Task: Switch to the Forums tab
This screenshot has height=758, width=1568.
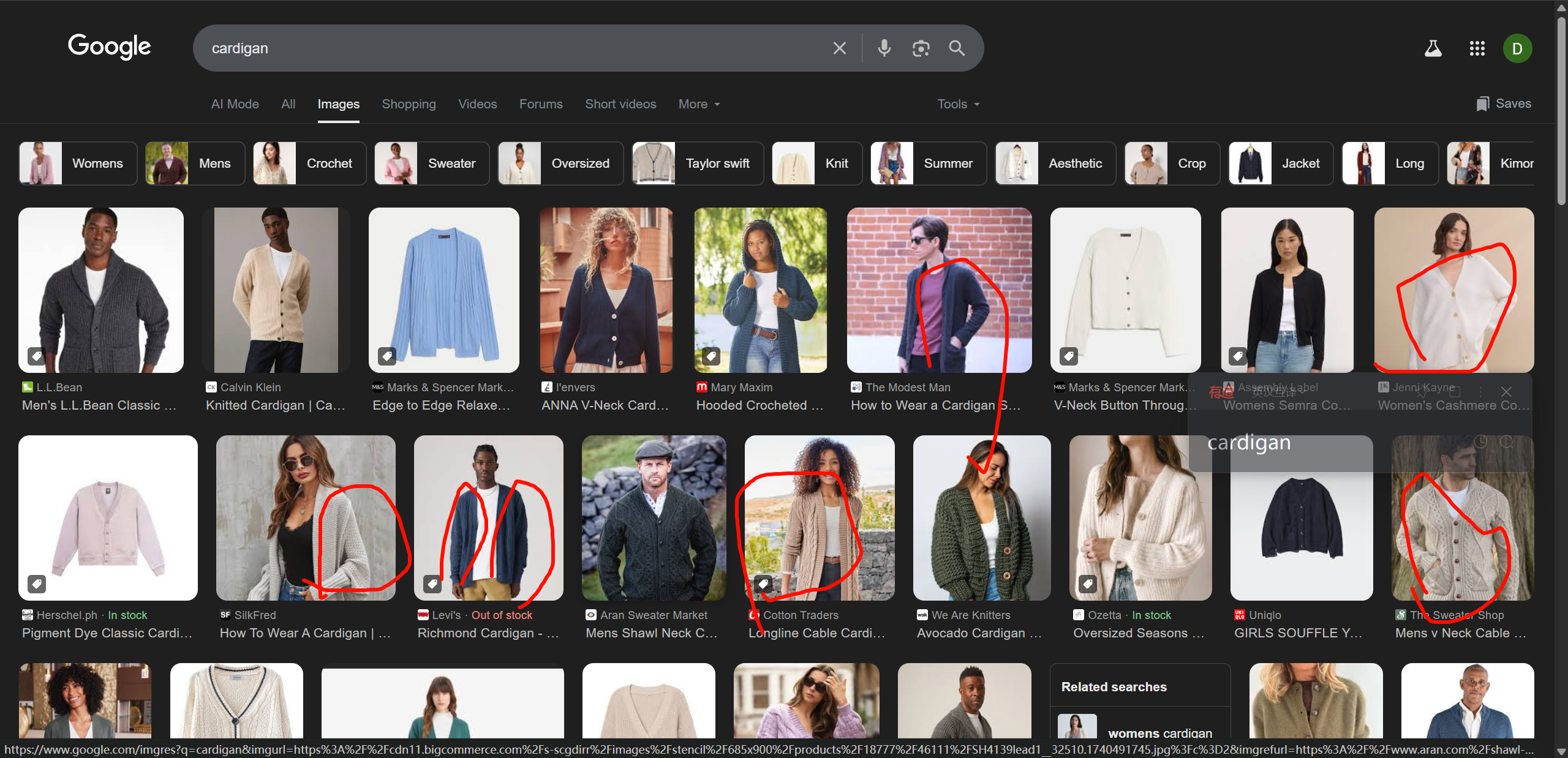Action: pyautogui.click(x=541, y=104)
